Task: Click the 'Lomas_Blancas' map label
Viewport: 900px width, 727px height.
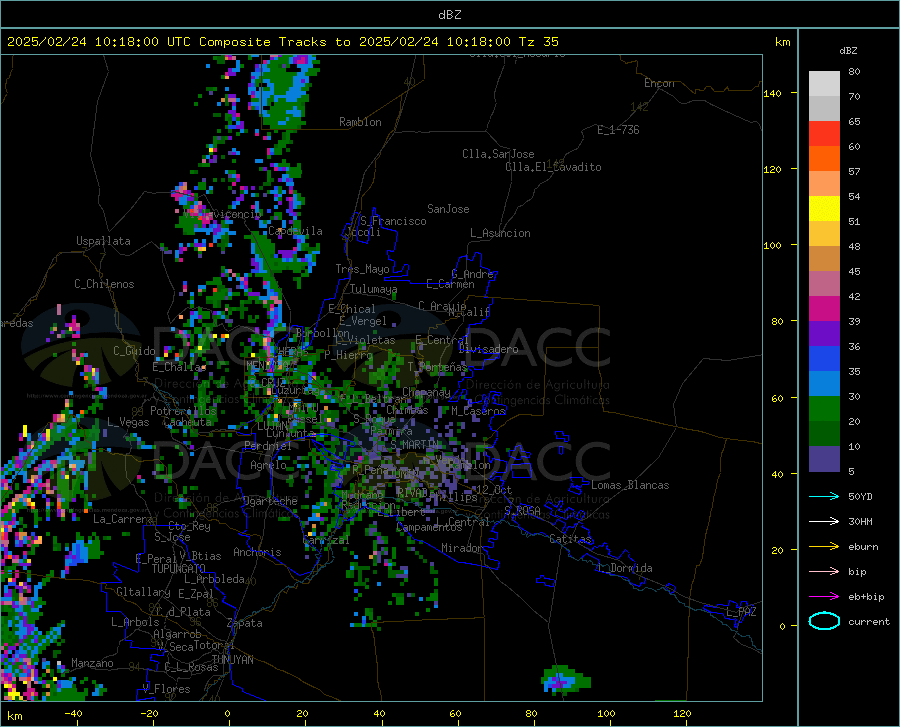Action: tap(630, 485)
